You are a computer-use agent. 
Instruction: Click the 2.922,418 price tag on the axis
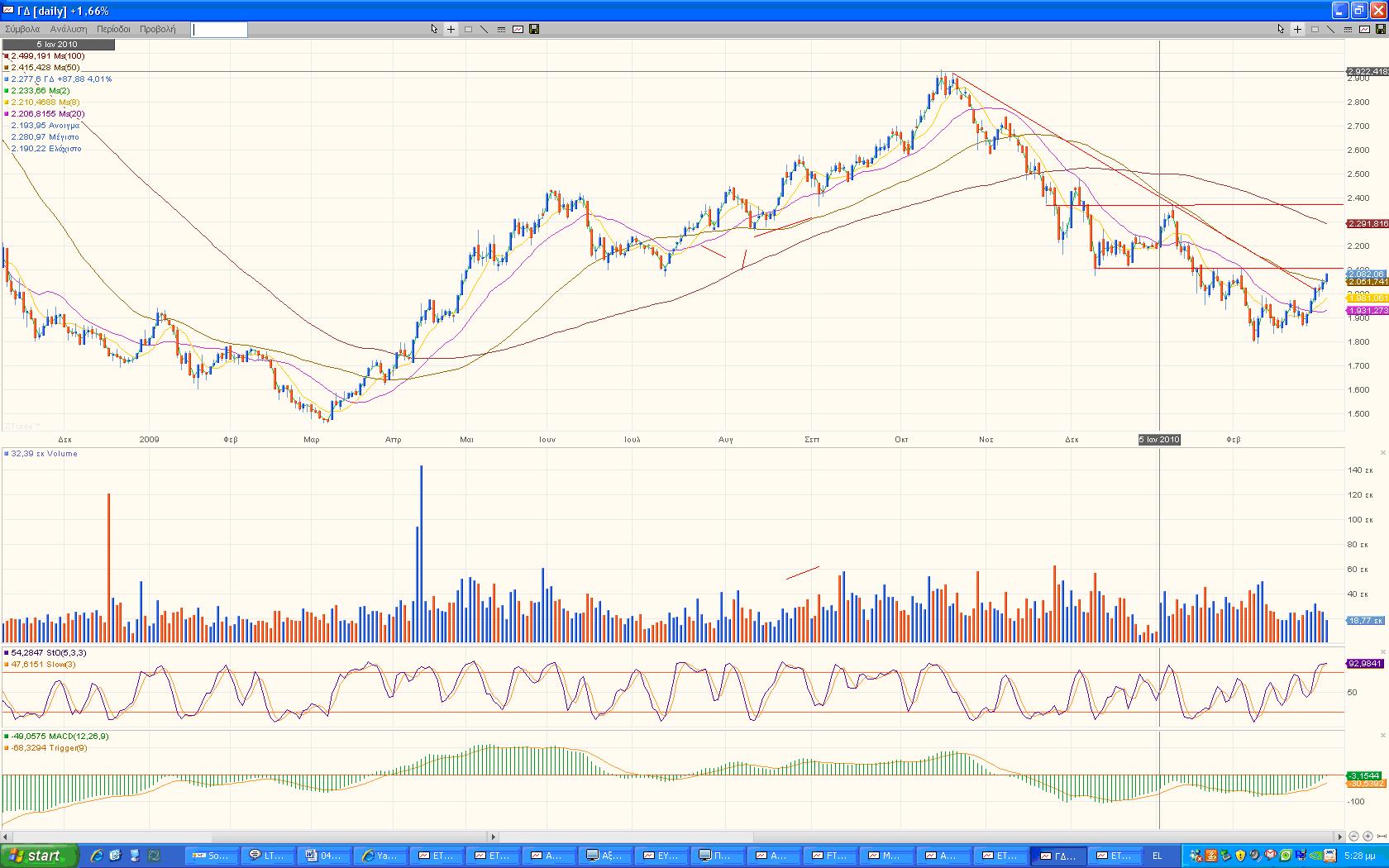(x=1368, y=72)
